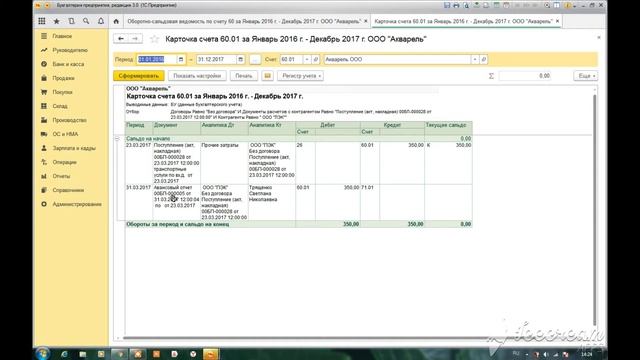Open the Главное section
Image resolution: width=640 pixels, height=360 pixels.
click(62, 36)
